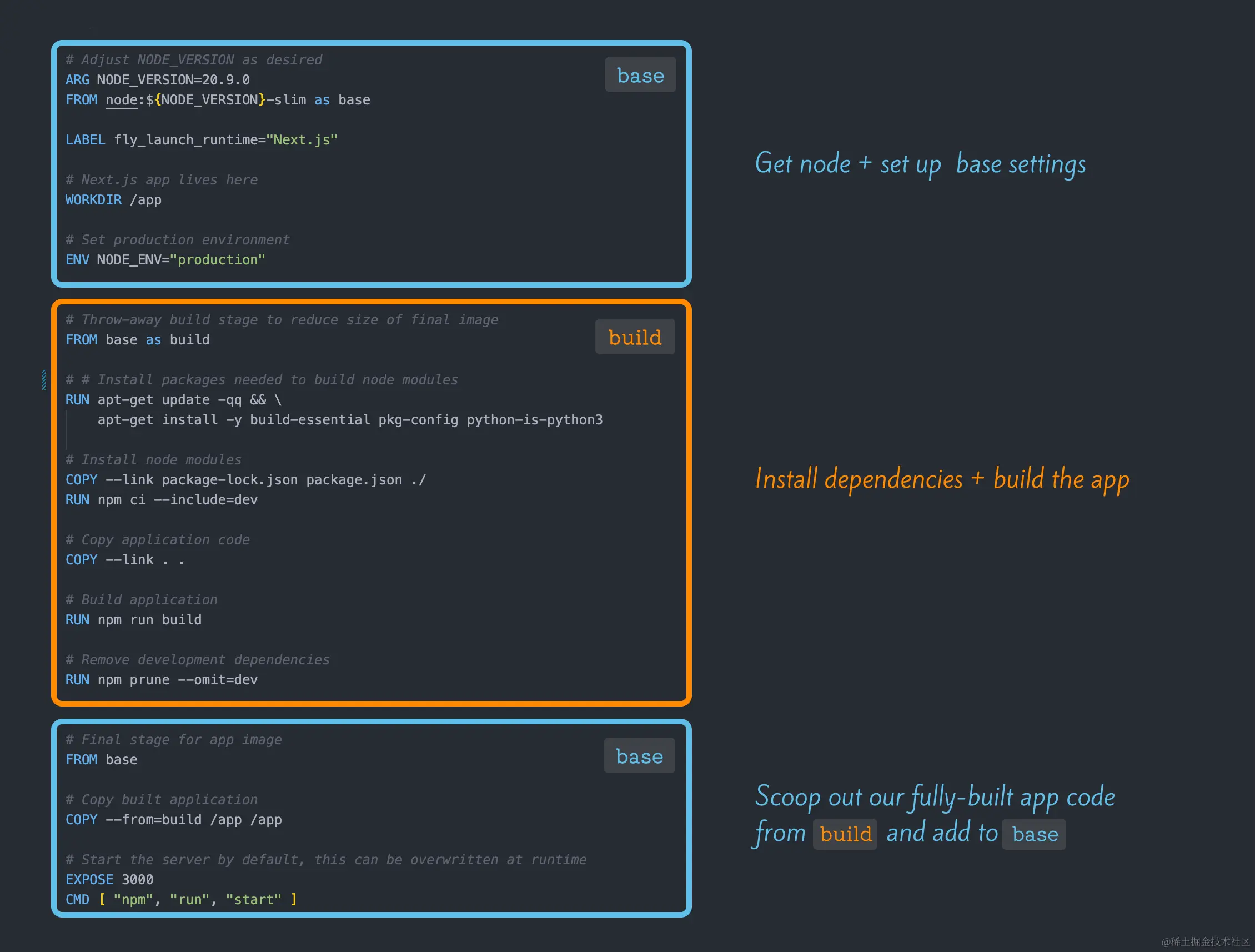Image resolution: width=1255 pixels, height=952 pixels.
Task: Click the 'EXPOSE 3000' line
Action: pyautogui.click(x=109, y=879)
